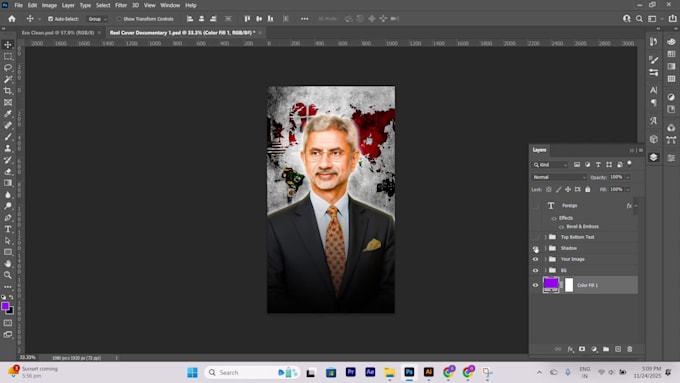Select the Hand tool
This screenshot has height=383, width=680.
point(8,263)
